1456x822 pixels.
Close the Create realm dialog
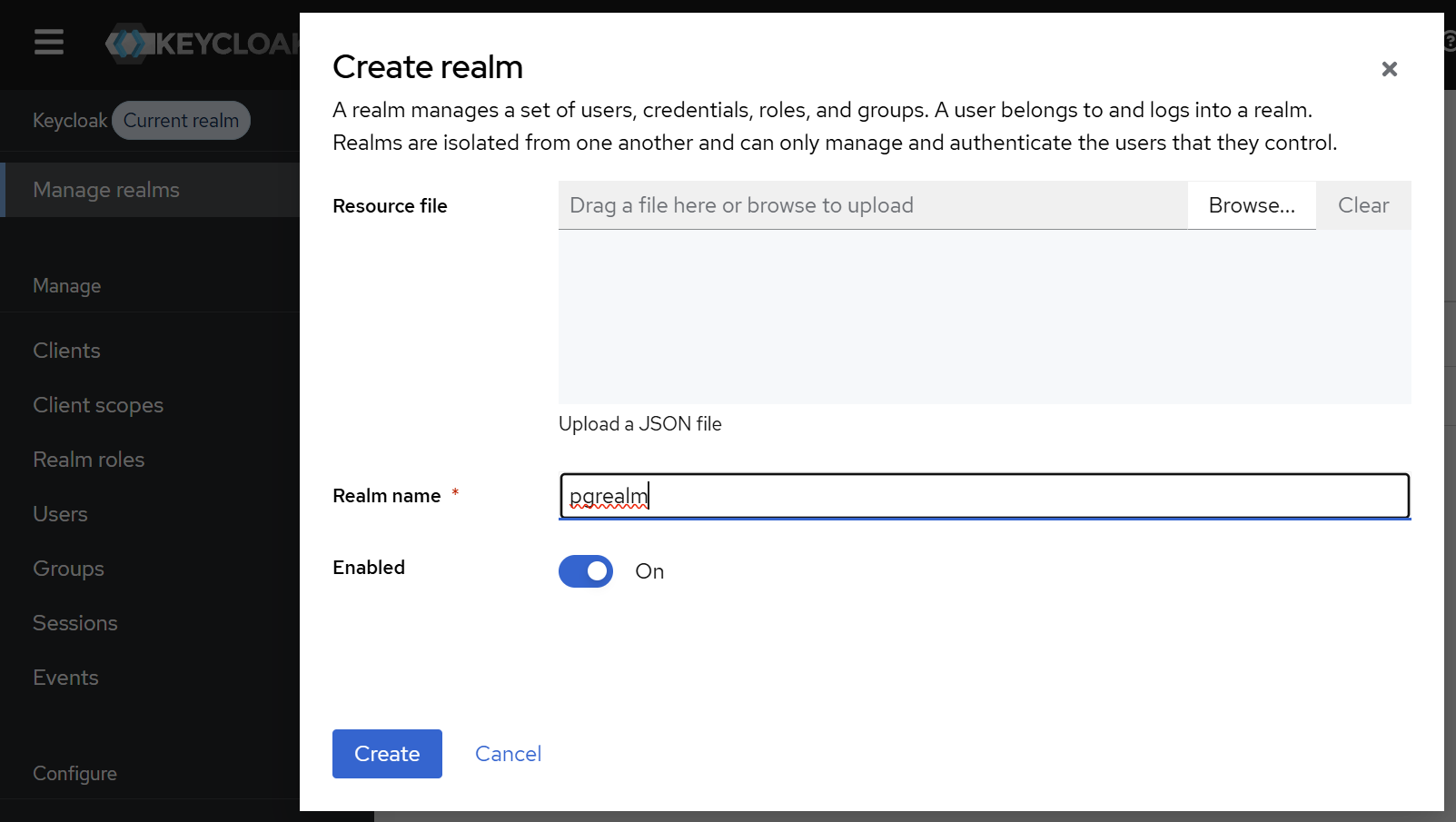1389,68
